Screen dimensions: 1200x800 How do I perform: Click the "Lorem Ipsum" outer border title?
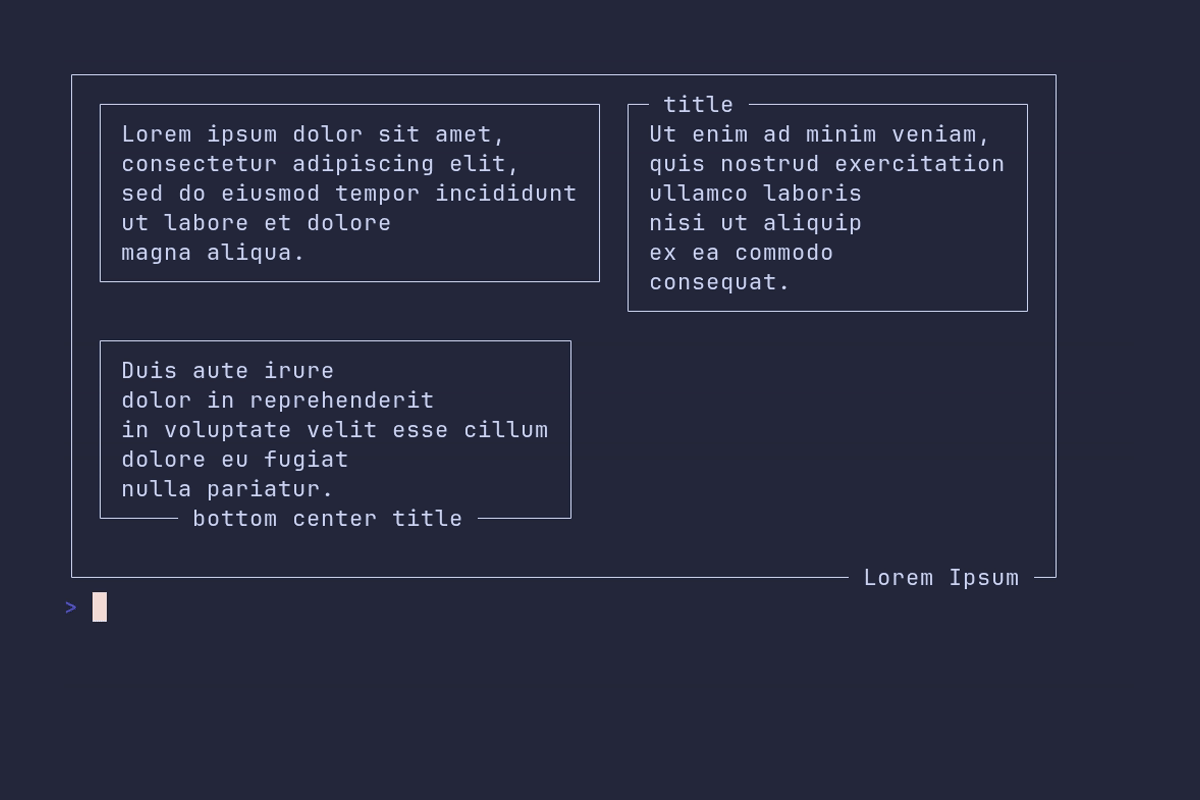tap(941, 577)
